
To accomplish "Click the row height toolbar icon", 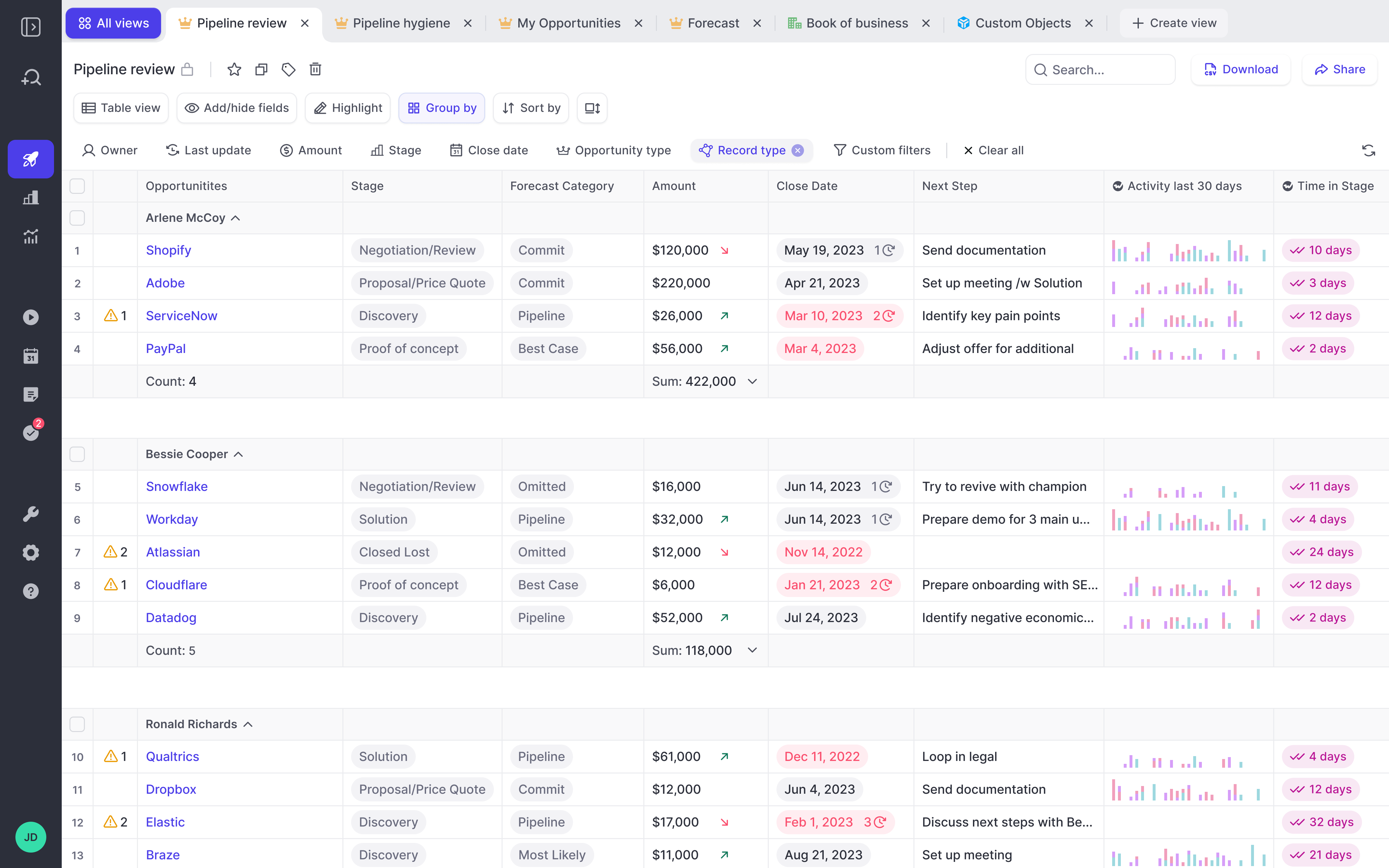I will click(x=592, y=108).
